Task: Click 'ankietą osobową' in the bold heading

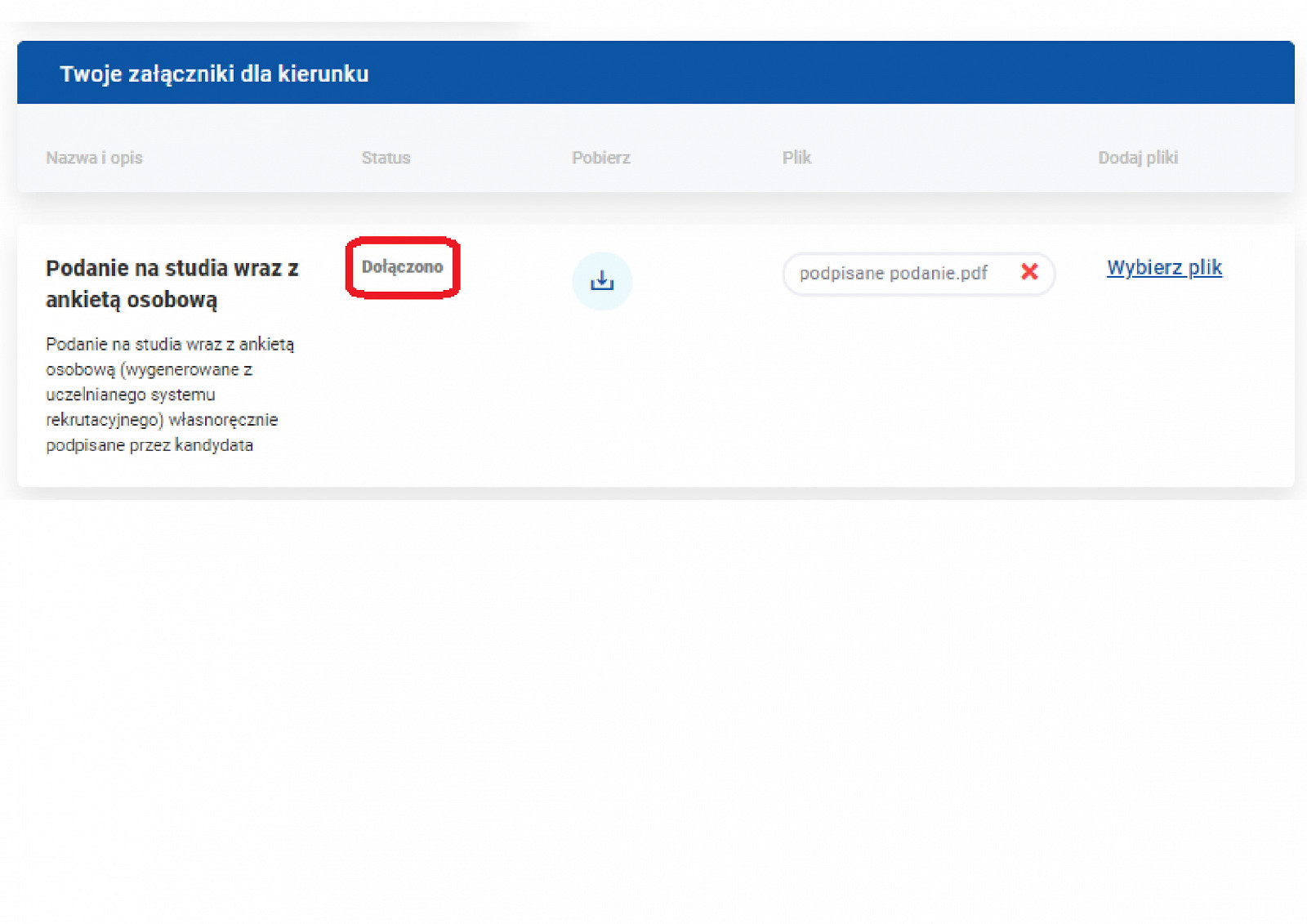Action: click(x=132, y=300)
